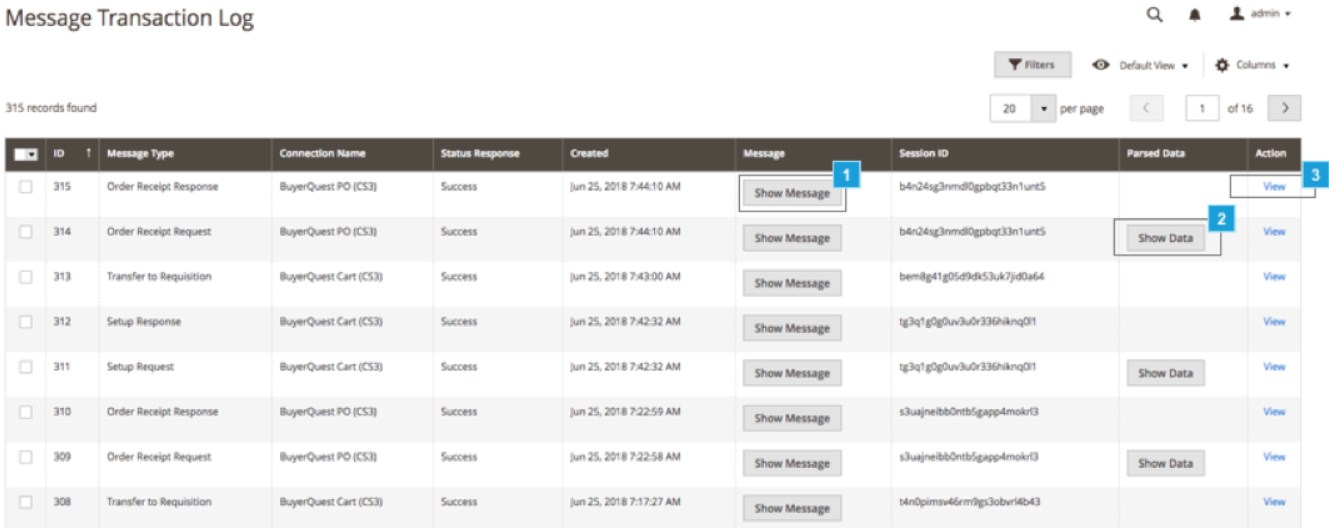Open the Default View dropdown
This screenshot has width=1329, height=528.
pos(1140,65)
